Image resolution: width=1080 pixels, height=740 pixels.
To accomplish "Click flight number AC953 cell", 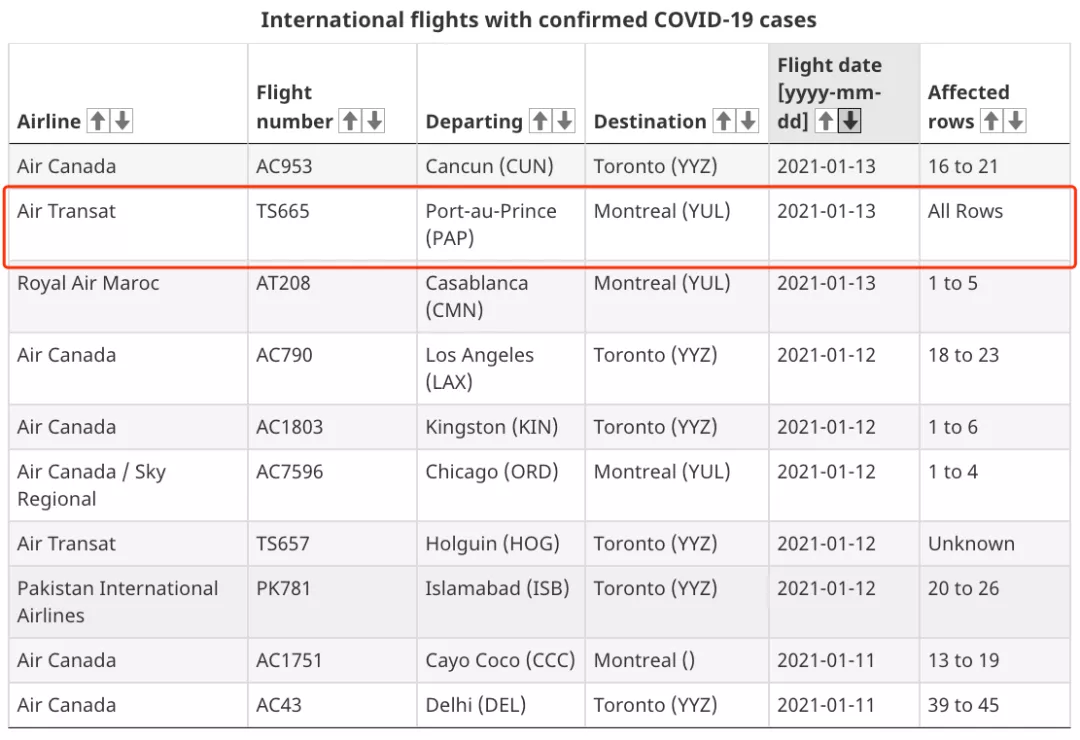I will [332, 166].
